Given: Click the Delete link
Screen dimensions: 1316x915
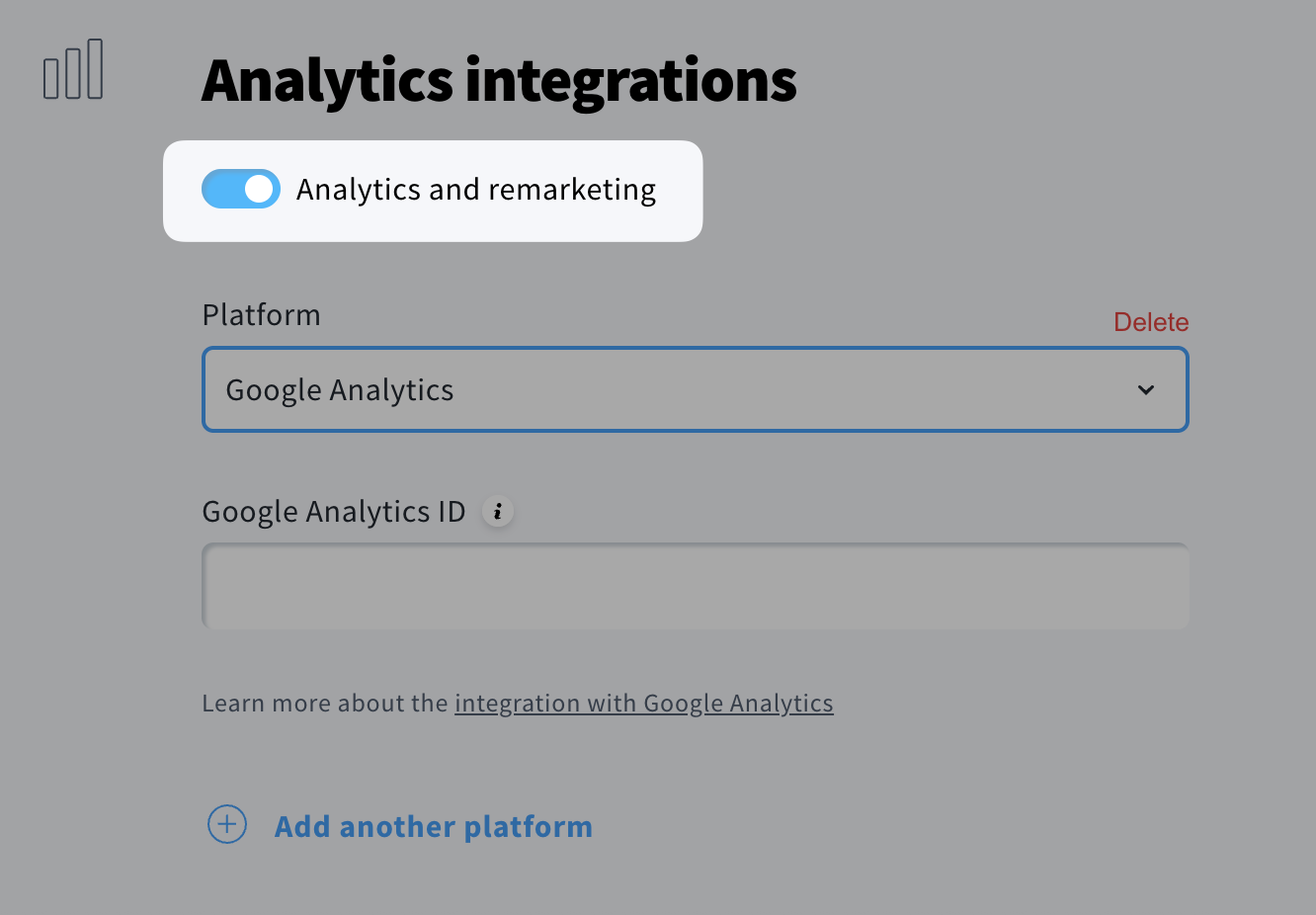Looking at the screenshot, I should click(1150, 321).
